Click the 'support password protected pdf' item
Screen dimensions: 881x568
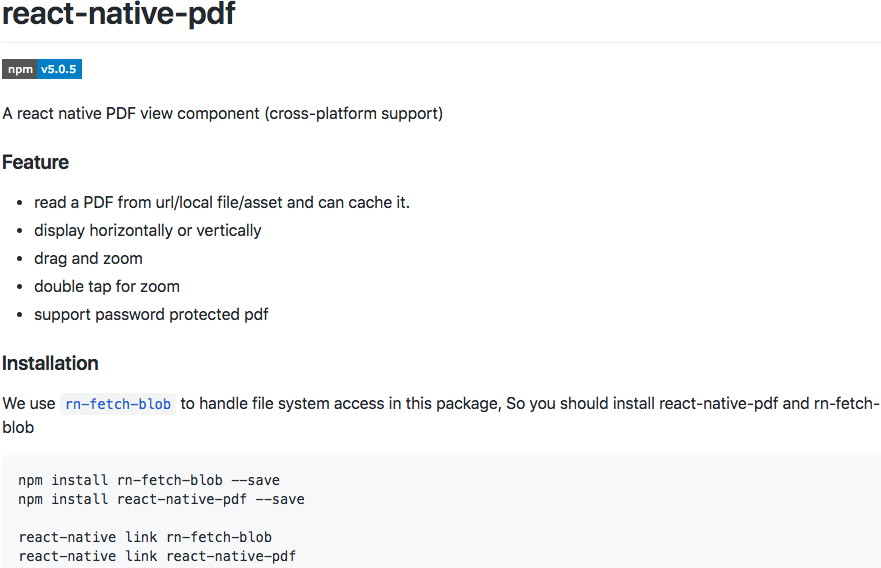pos(151,315)
